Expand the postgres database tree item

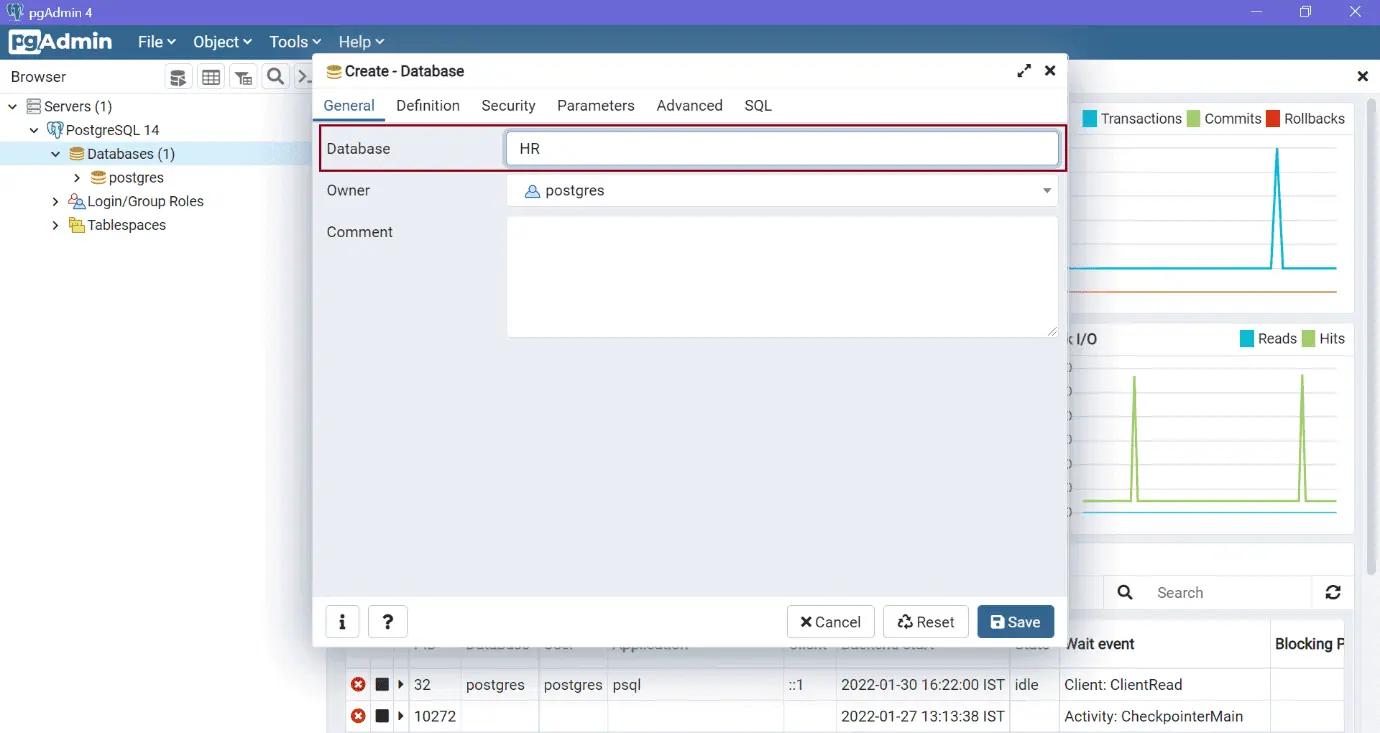[76, 177]
